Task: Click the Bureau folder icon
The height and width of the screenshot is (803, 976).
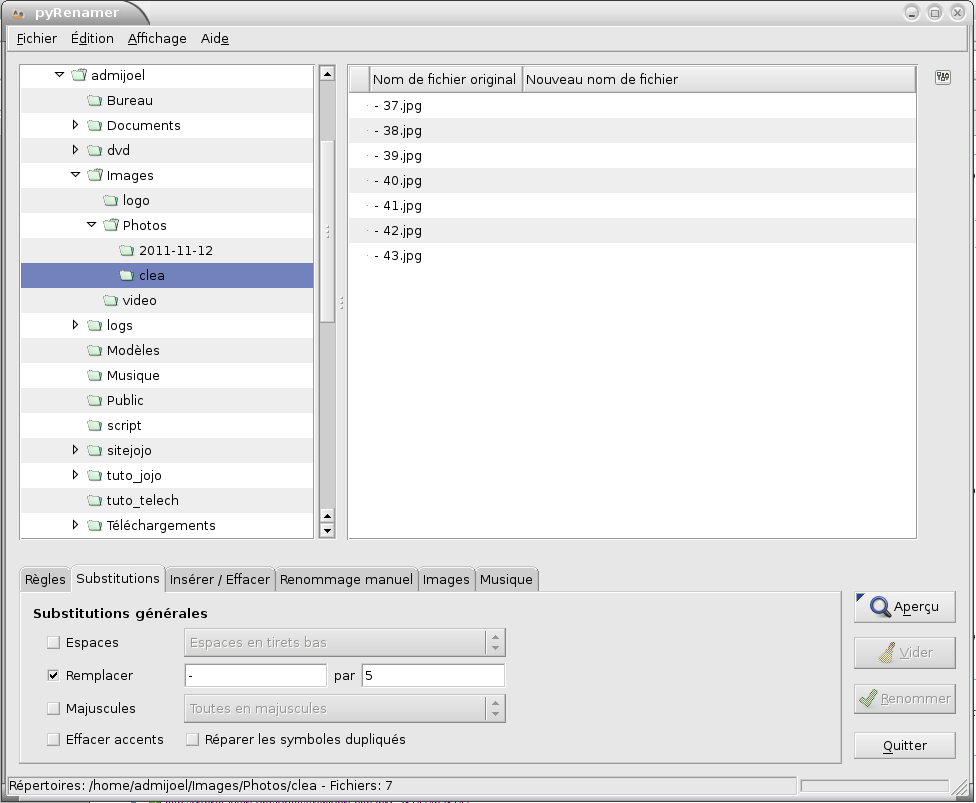Action: (94, 101)
